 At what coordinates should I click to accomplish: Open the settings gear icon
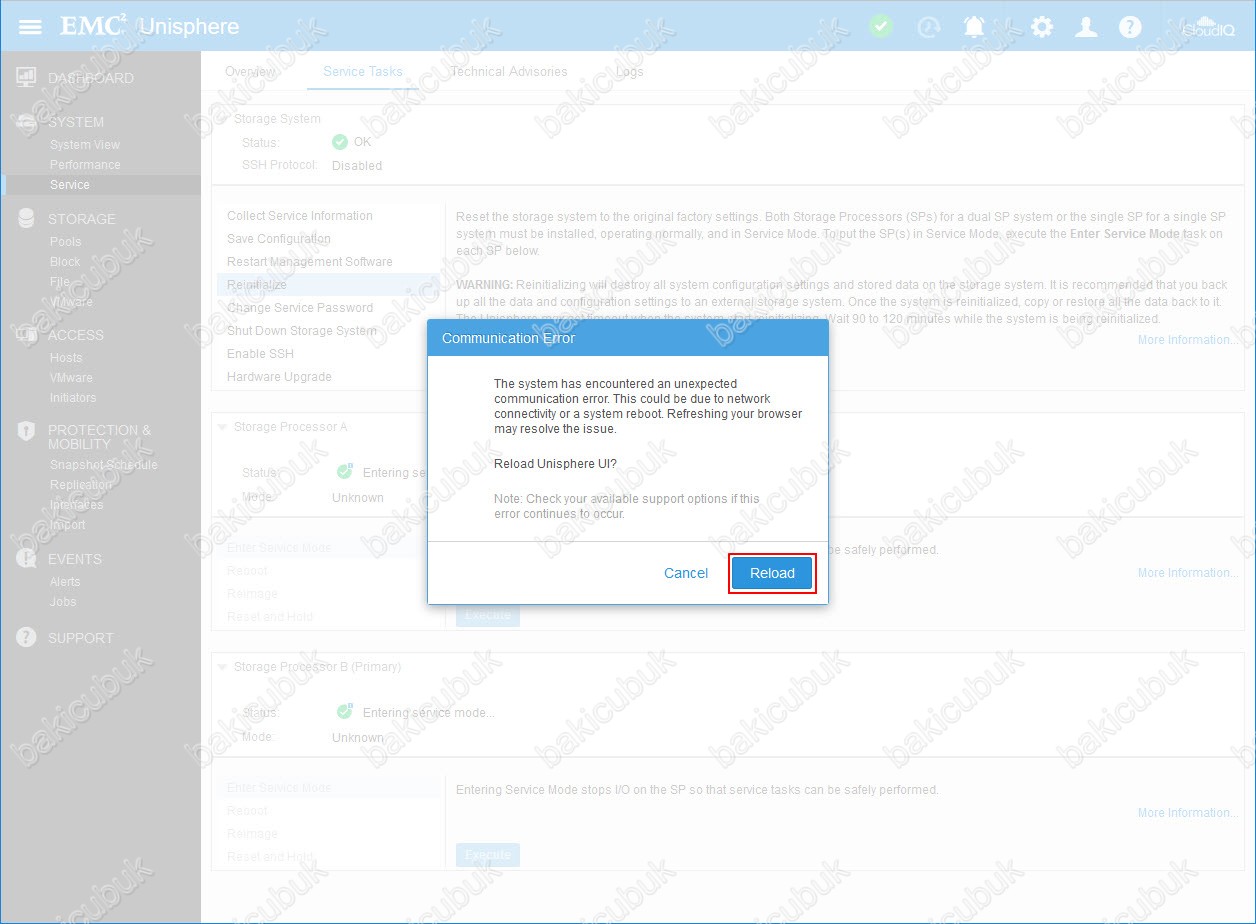click(x=1042, y=27)
